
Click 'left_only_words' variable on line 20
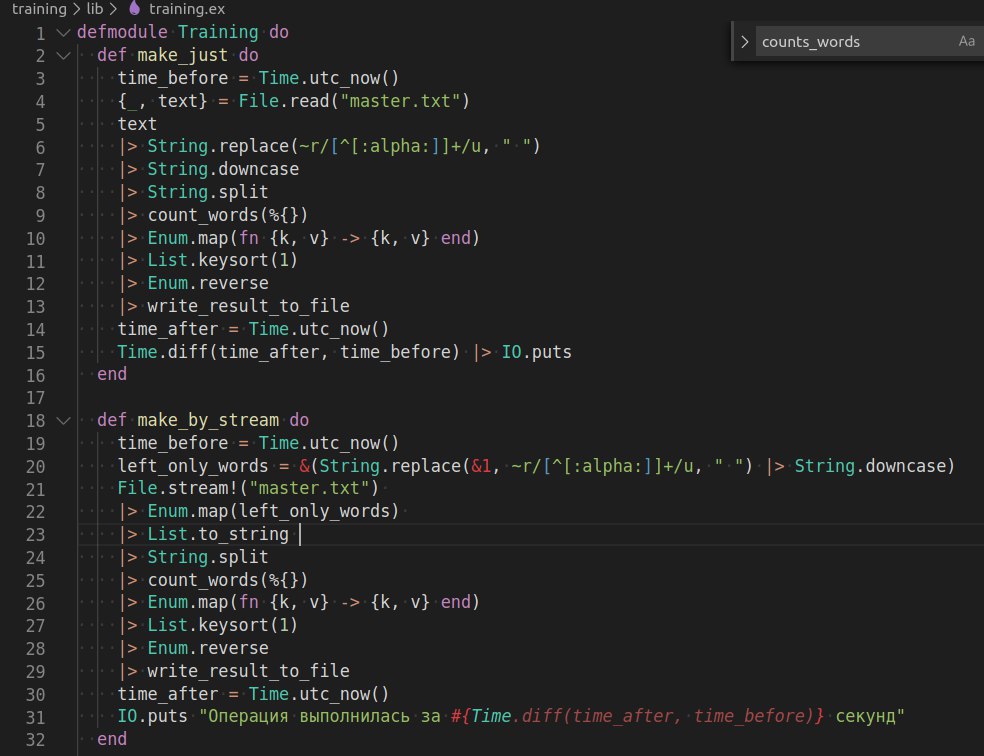pos(193,466)
